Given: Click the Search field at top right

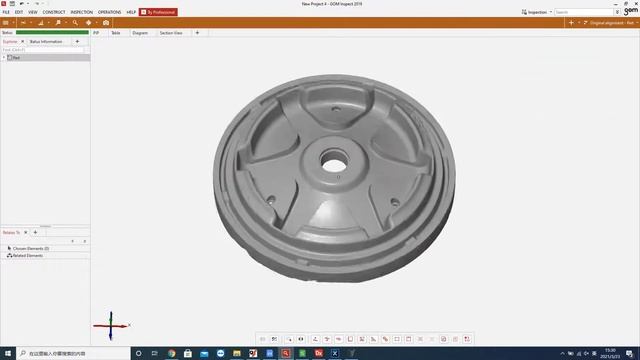Looking at the screenshot, I should click(x=584, y=12).
